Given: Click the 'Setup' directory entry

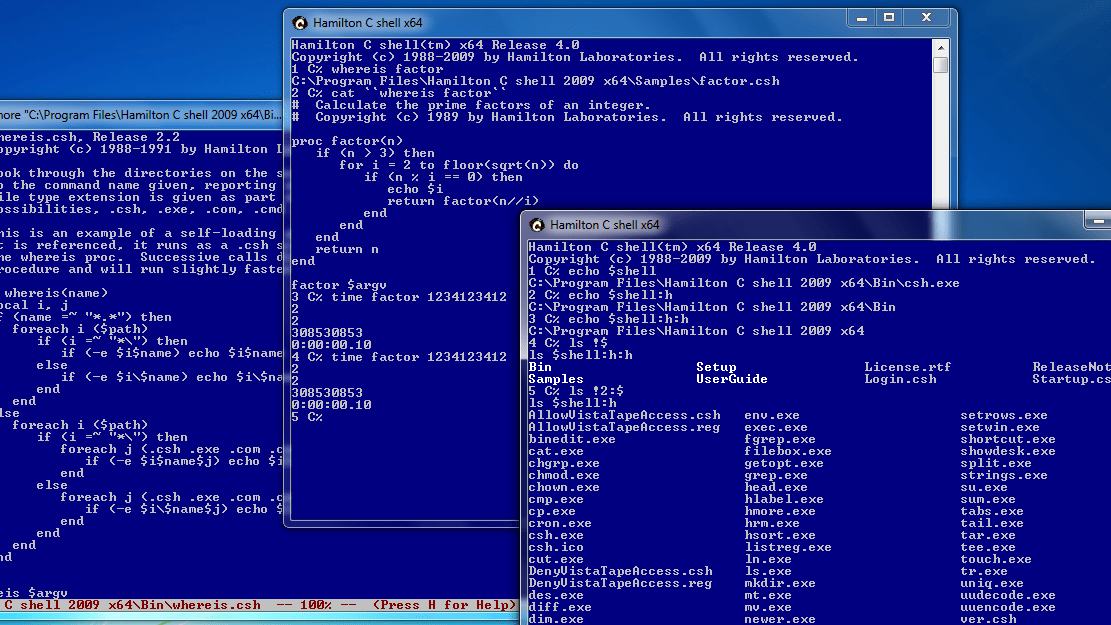Looking at the screenshot, I should (716, 367).
